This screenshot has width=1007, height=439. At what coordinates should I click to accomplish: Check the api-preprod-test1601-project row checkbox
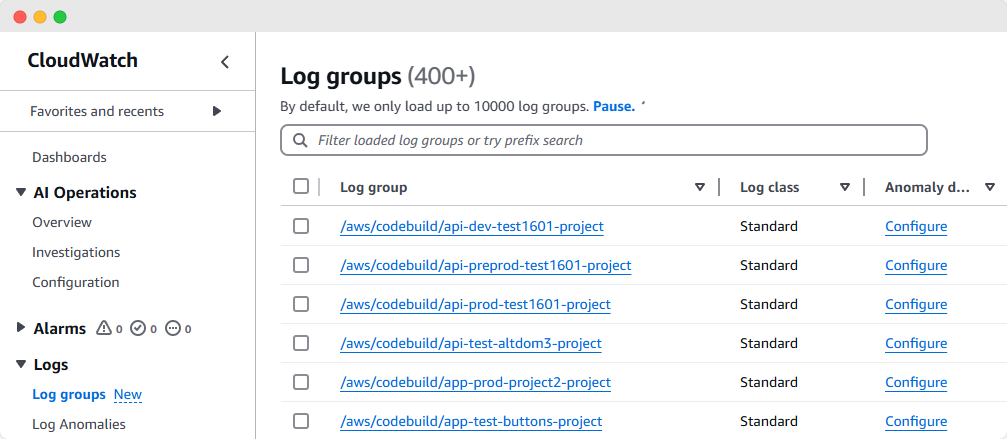[x=301, y=265]
